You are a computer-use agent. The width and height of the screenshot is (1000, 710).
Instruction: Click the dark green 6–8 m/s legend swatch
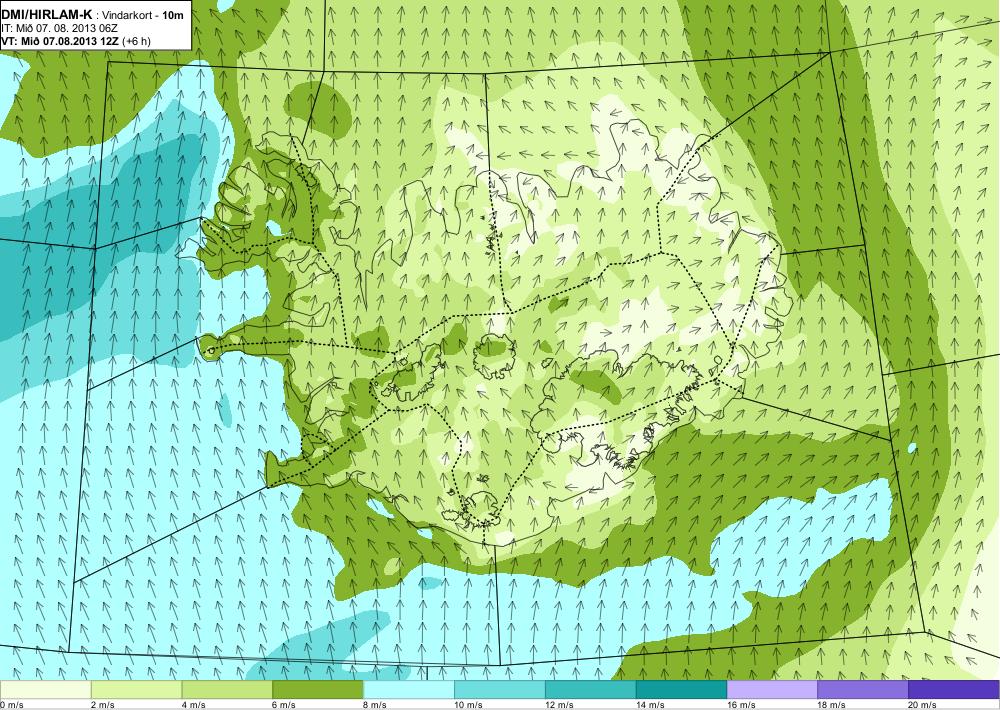coord(318,690)
